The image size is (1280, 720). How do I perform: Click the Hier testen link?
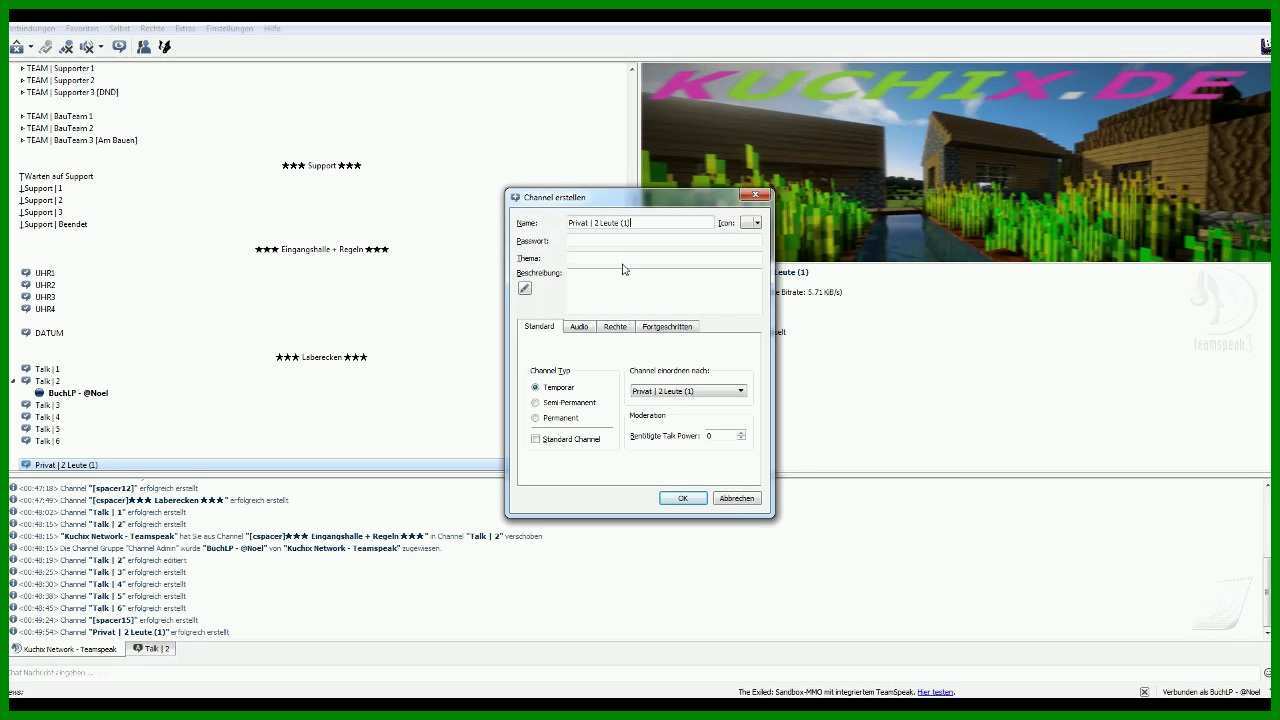click(935, 692)
